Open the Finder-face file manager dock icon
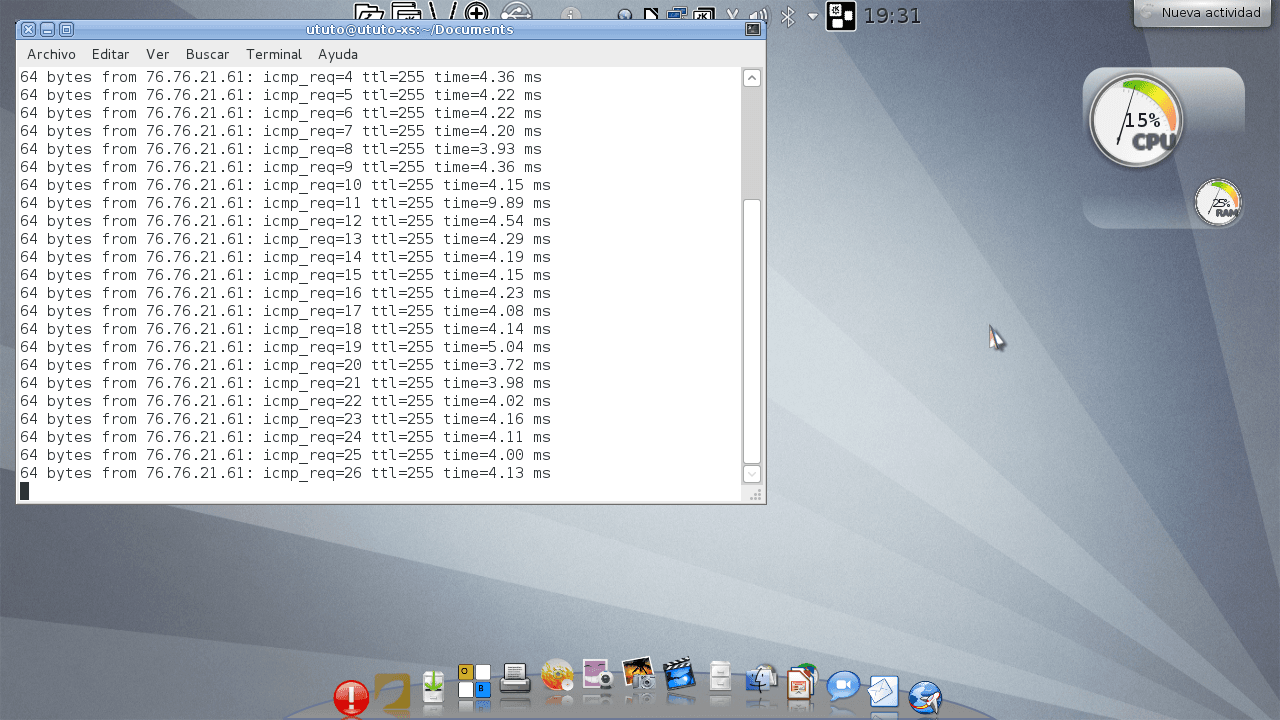The width and height of the screenshot is (1280, 720). 761,680
